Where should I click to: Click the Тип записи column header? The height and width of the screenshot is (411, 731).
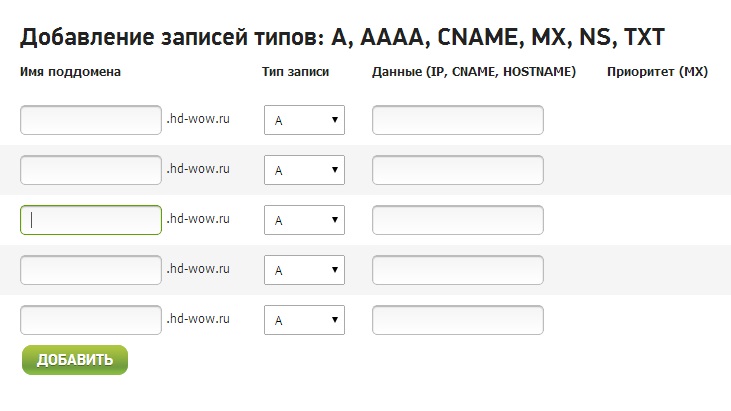click(x=295, y=72)
